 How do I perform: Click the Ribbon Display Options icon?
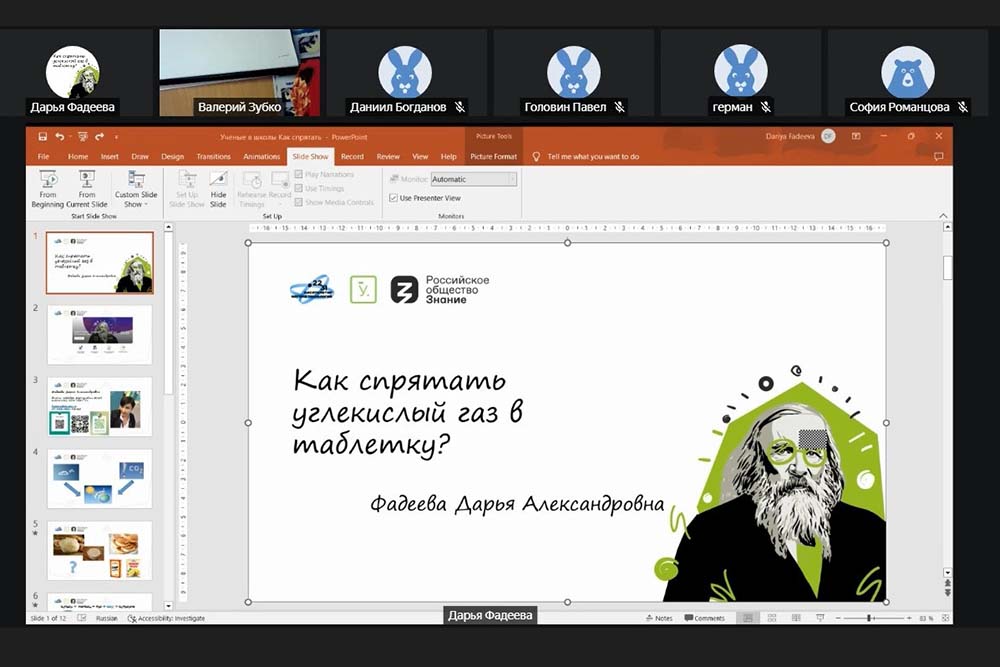pyautogui.click(x=856, y=136)
